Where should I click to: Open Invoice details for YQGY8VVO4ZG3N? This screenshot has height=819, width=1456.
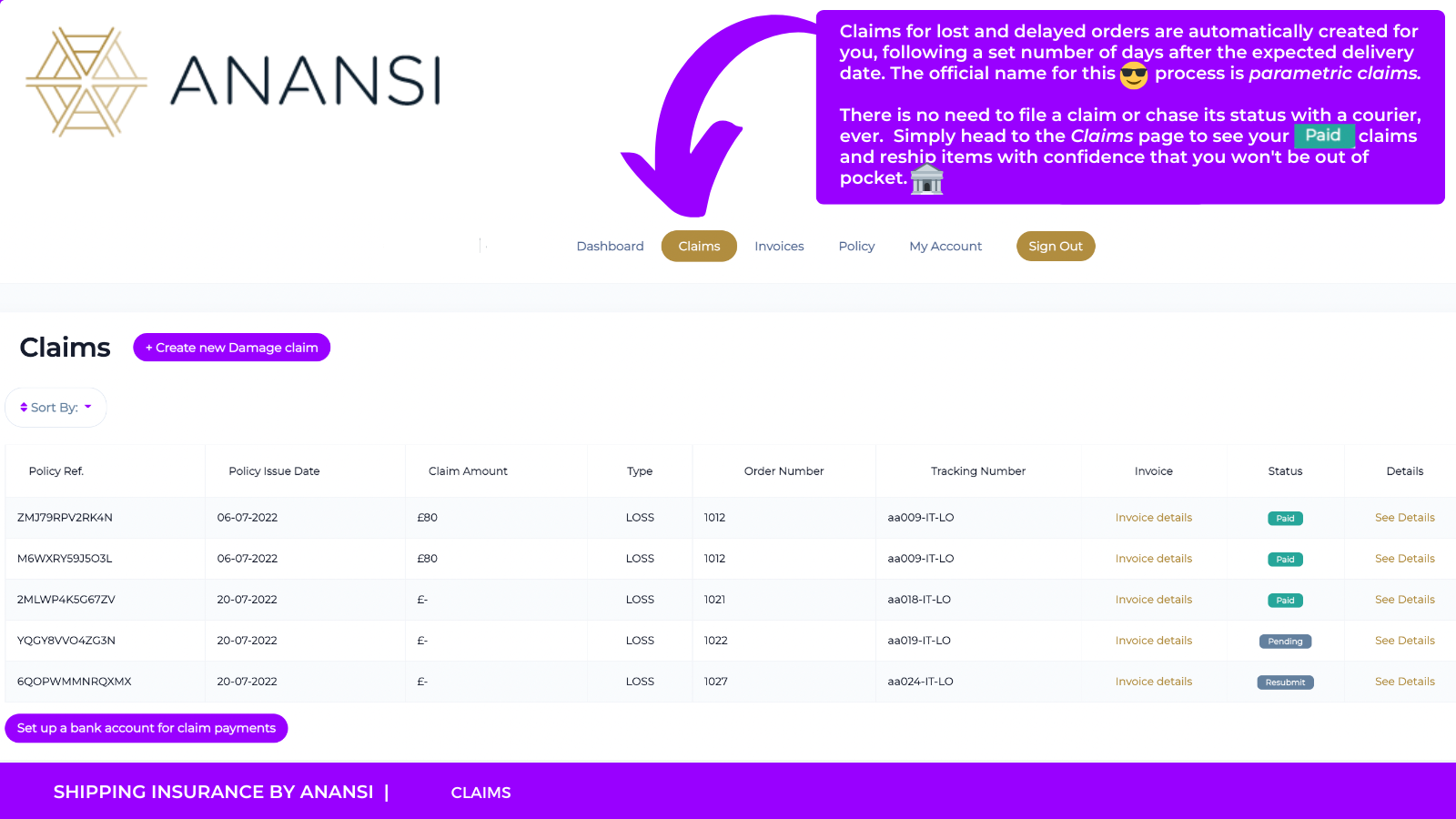coord(1154,641)
